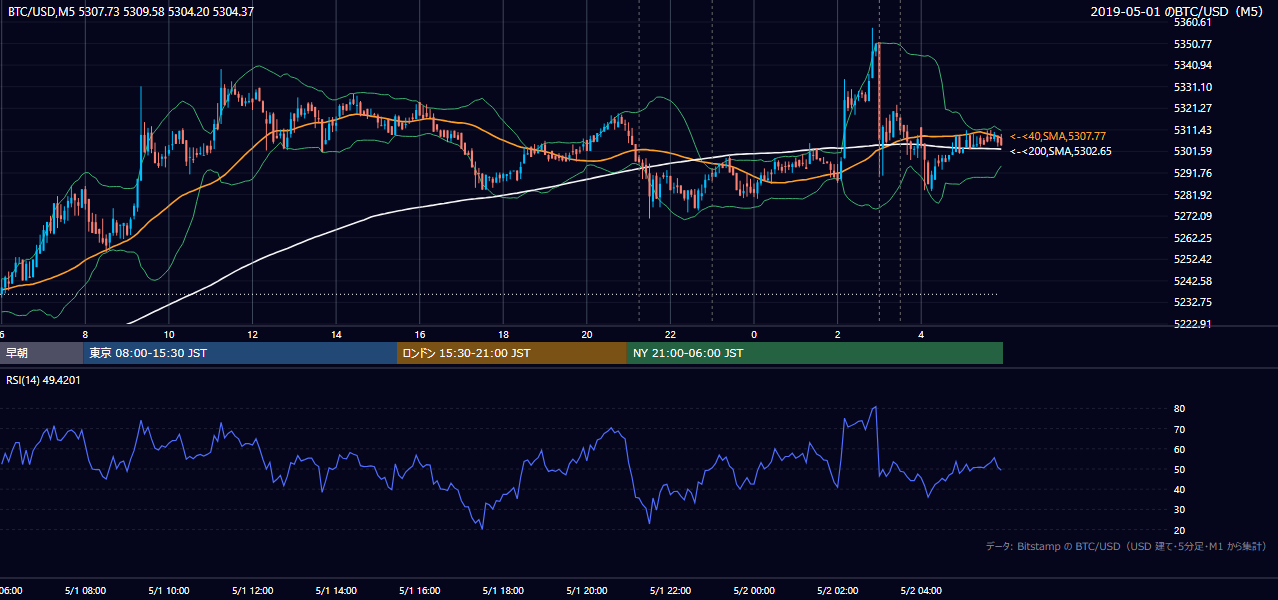Click hour label 22 under price chart
The width and height of the screenshot is (1278, 600).
pos(671,334)
